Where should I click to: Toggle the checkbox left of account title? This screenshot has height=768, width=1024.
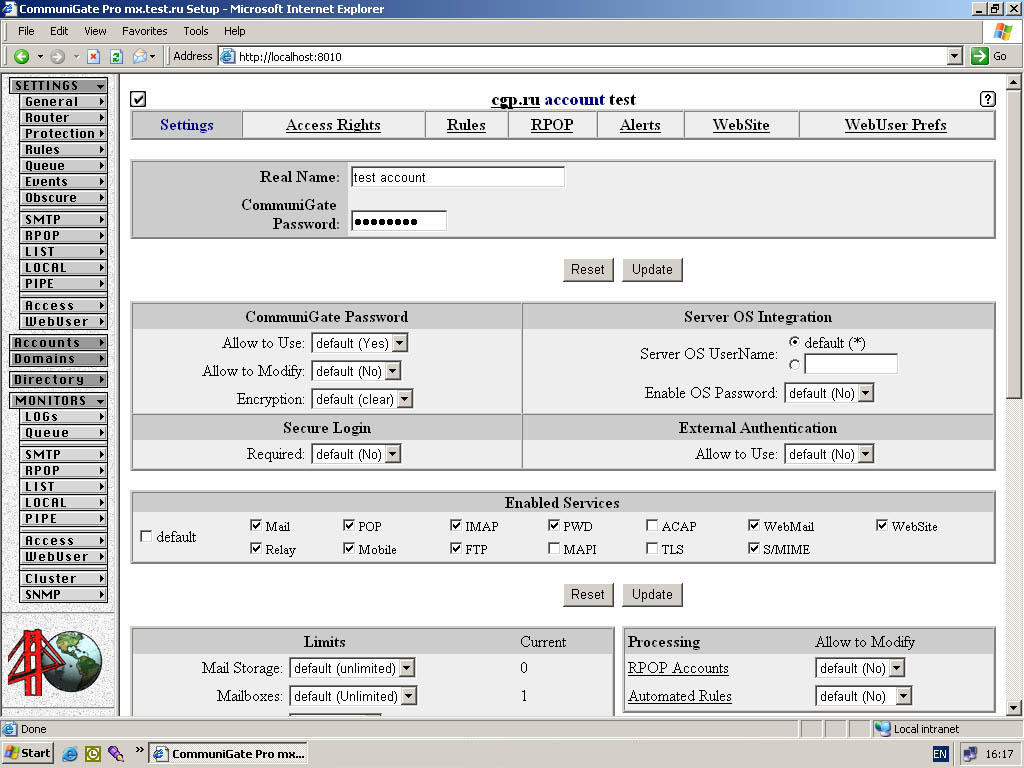(138, 99)
